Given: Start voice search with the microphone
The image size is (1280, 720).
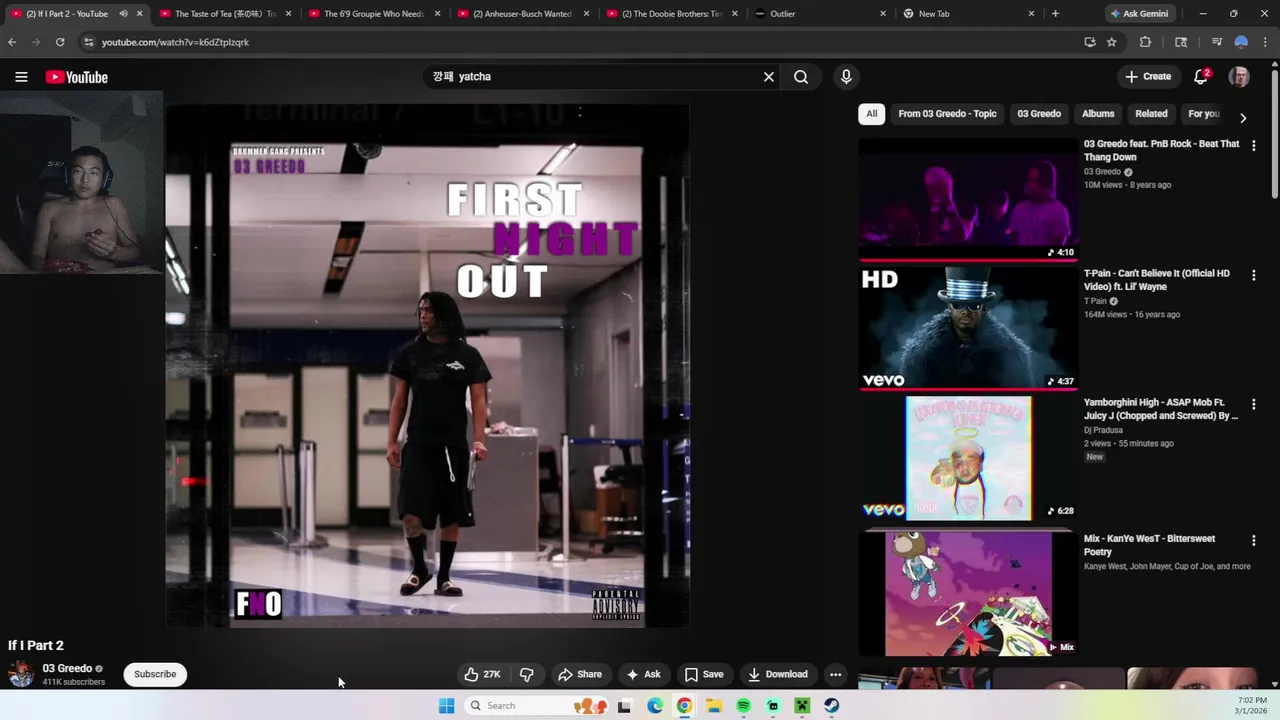Looking at the screenshot, I should (x=846, y=77).
